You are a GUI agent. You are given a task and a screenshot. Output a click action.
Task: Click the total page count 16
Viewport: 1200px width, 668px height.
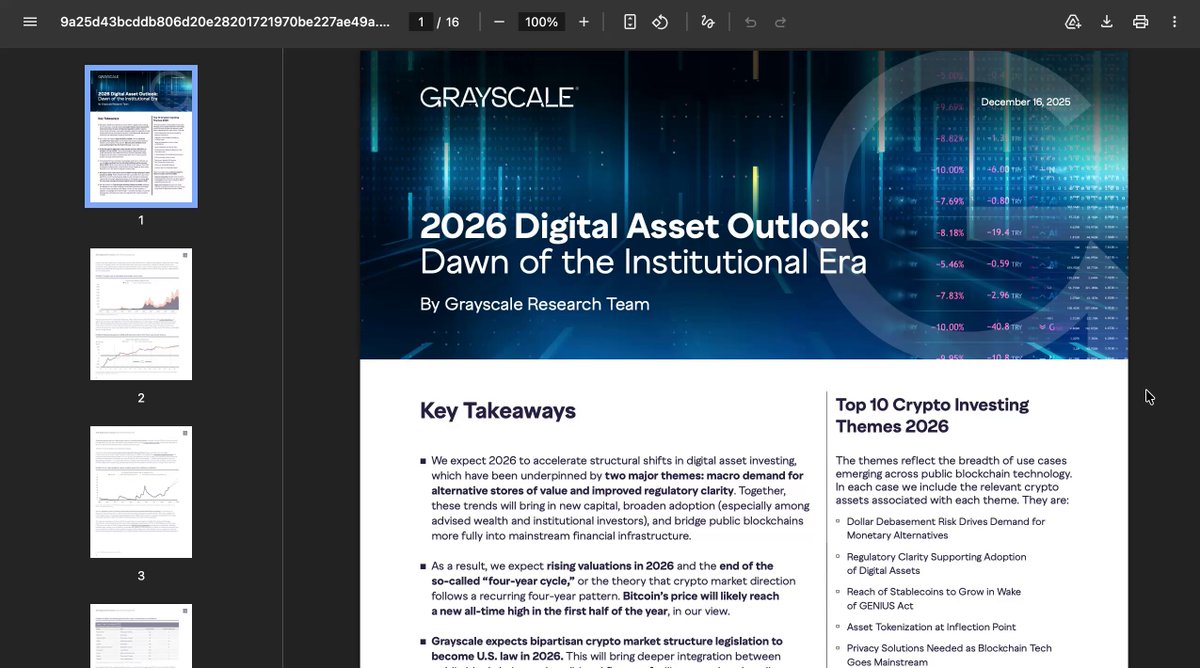click(452, 22)
